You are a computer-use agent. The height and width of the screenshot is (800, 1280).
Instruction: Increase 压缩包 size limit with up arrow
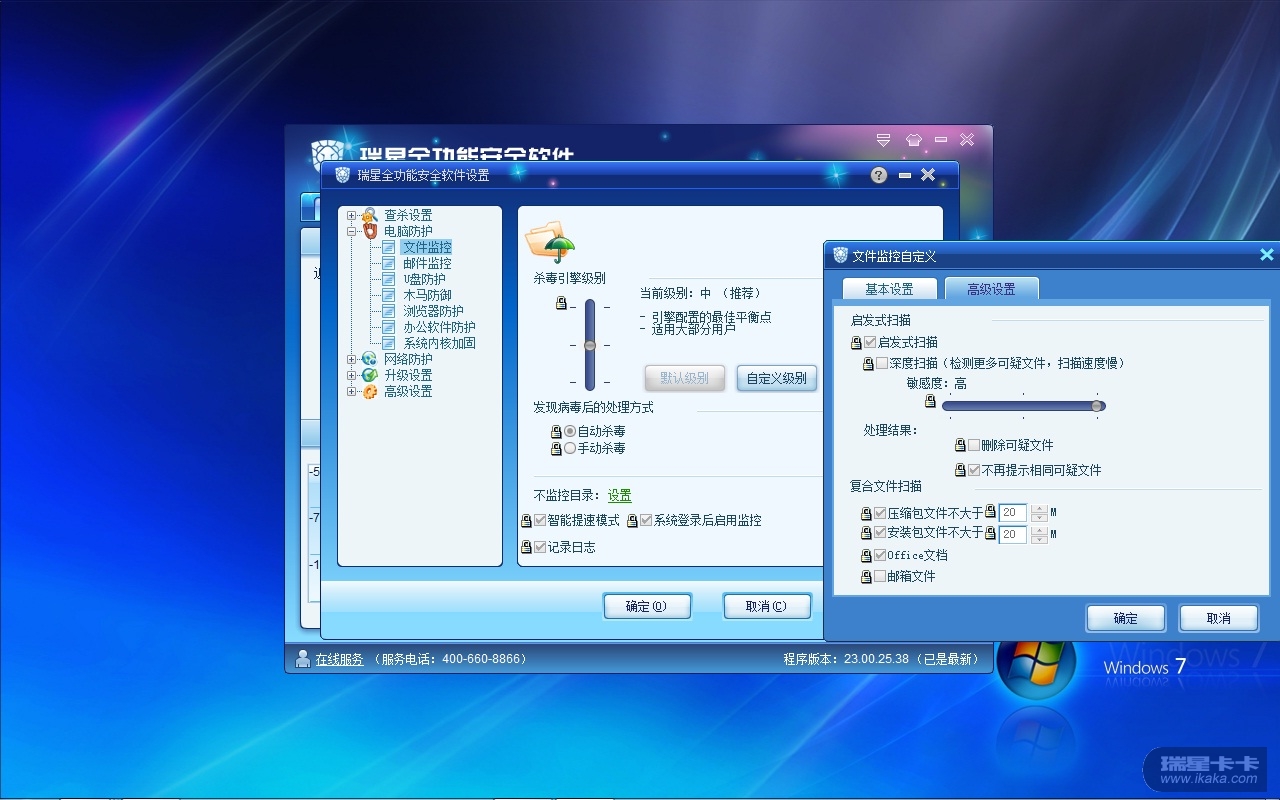pos(1039,508)
